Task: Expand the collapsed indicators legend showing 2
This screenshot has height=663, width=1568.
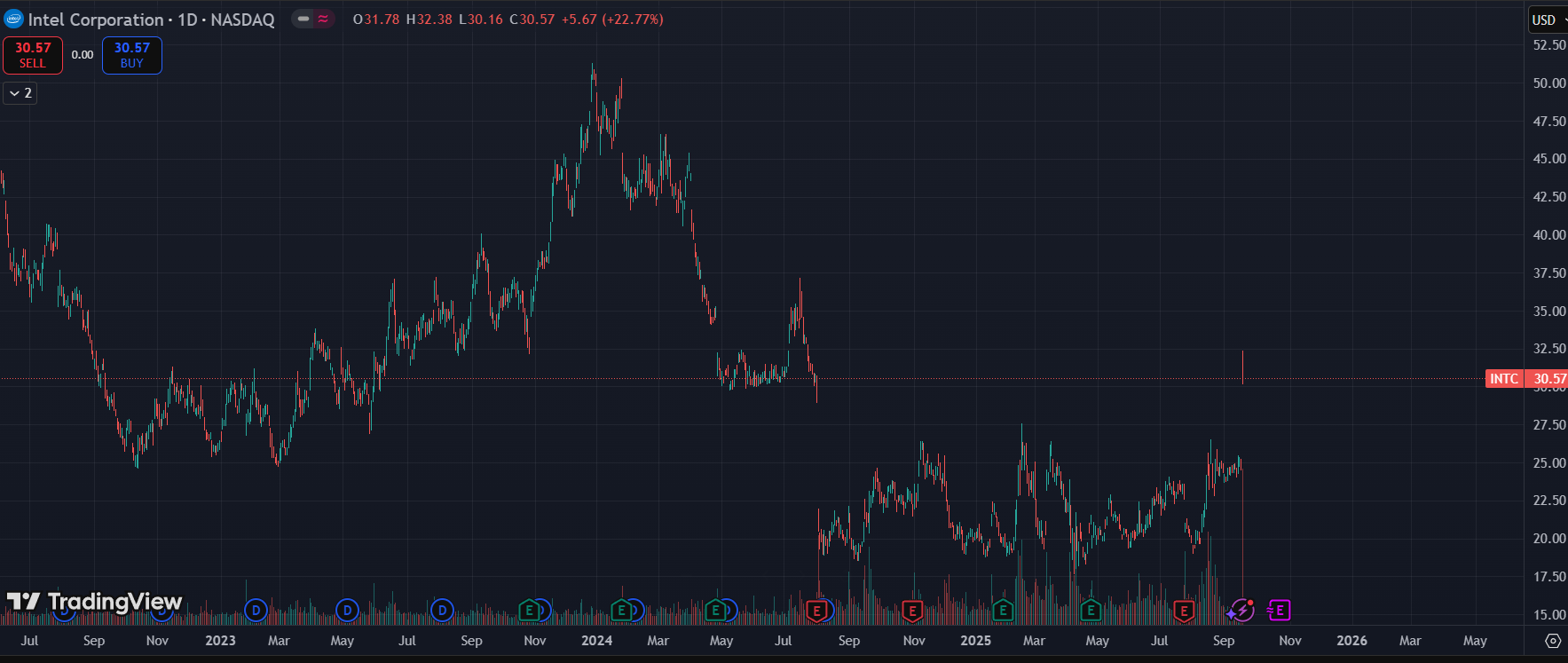Action: [20, 93]
